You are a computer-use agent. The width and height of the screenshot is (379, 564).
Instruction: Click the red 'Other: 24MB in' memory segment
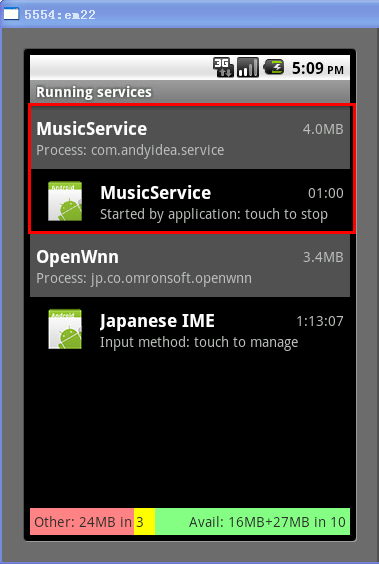[x=82, y=522]
